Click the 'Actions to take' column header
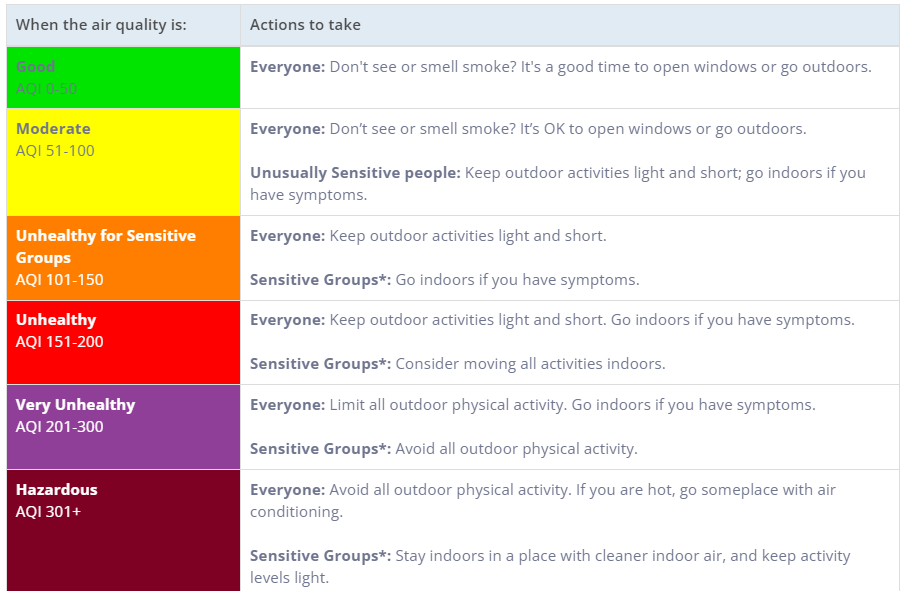 [305, 25]
